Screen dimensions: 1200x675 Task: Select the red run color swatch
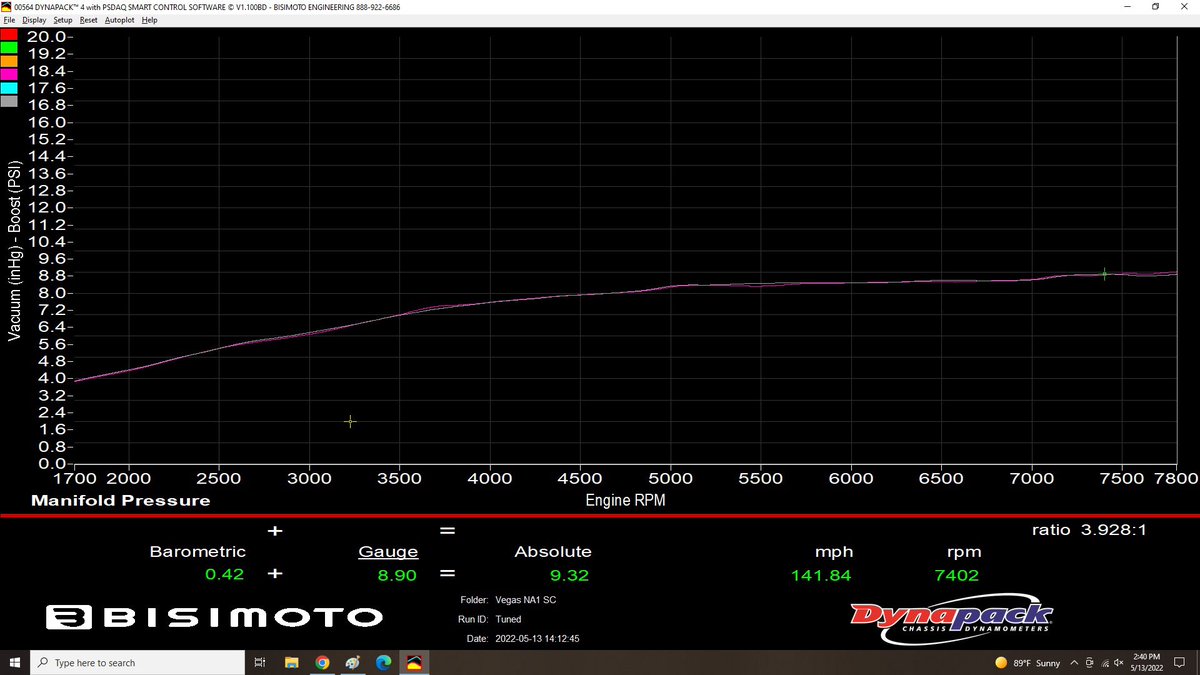pos(9,34)
